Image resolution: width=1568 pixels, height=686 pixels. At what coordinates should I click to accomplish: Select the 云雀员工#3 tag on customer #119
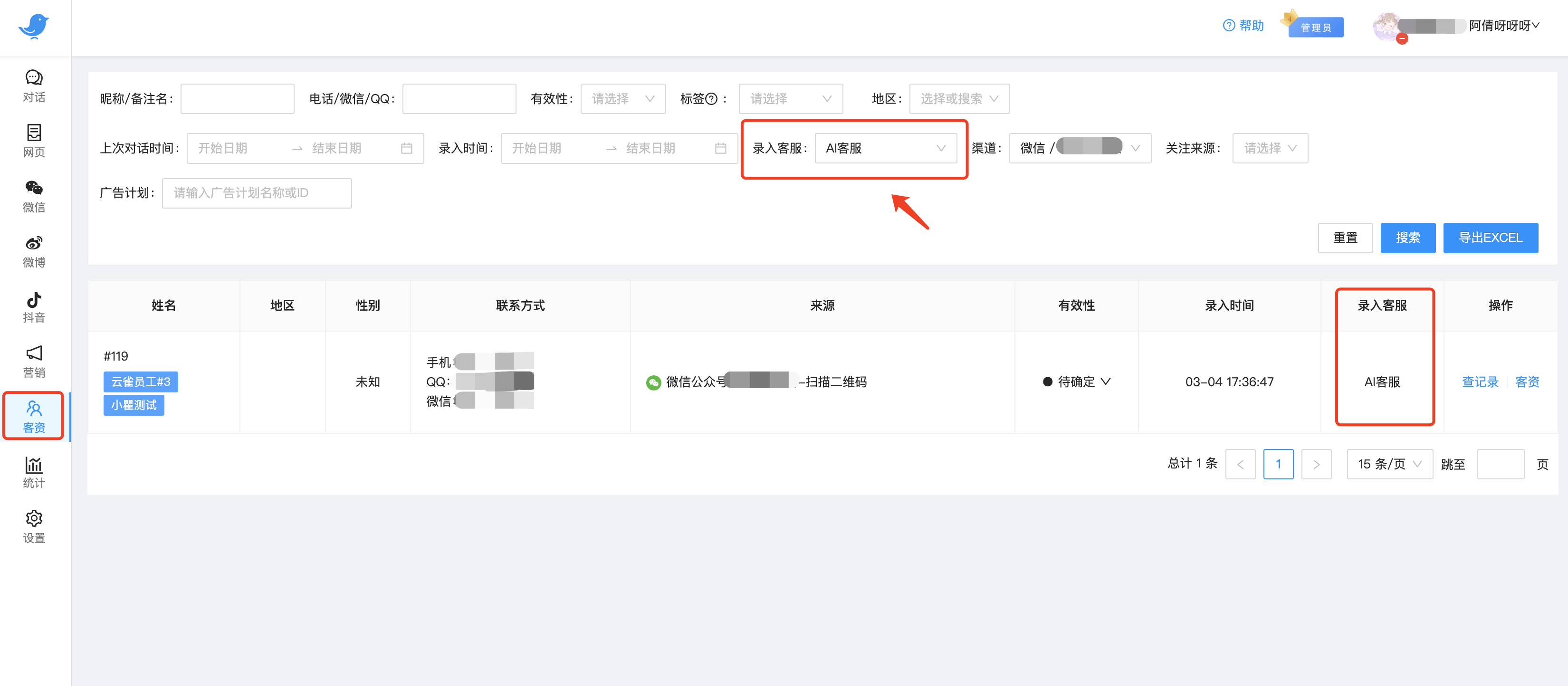click(140, 381)
